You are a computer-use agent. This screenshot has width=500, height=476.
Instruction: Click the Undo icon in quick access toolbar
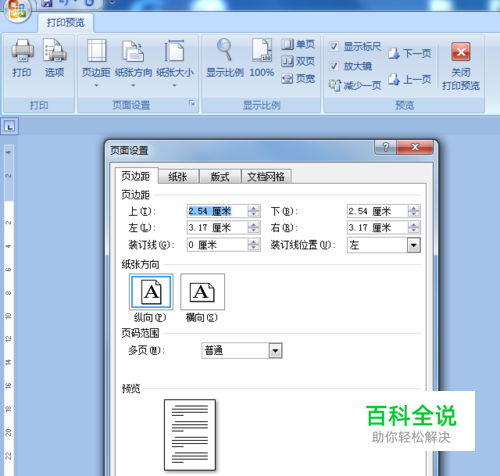pos(64,3)
